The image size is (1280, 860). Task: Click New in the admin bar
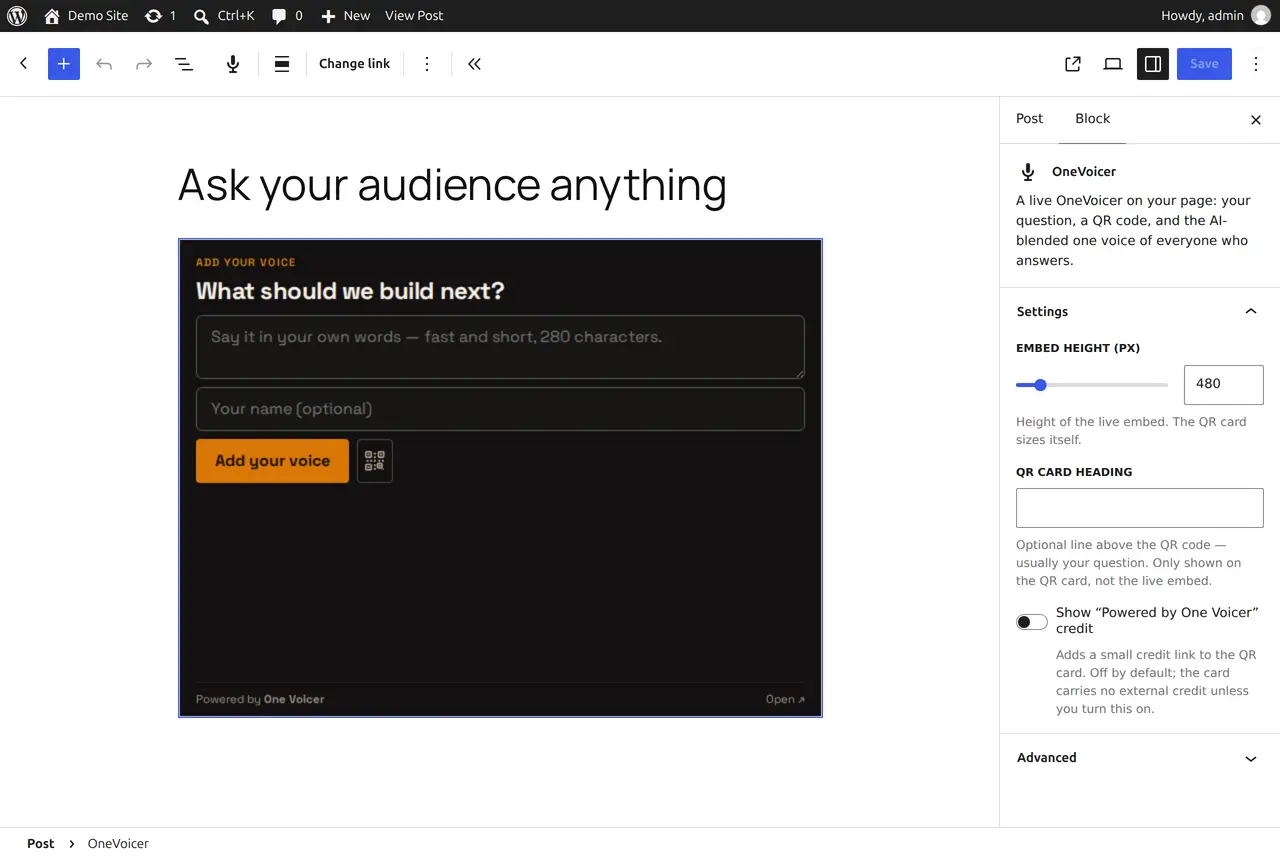tap(345, 16)
